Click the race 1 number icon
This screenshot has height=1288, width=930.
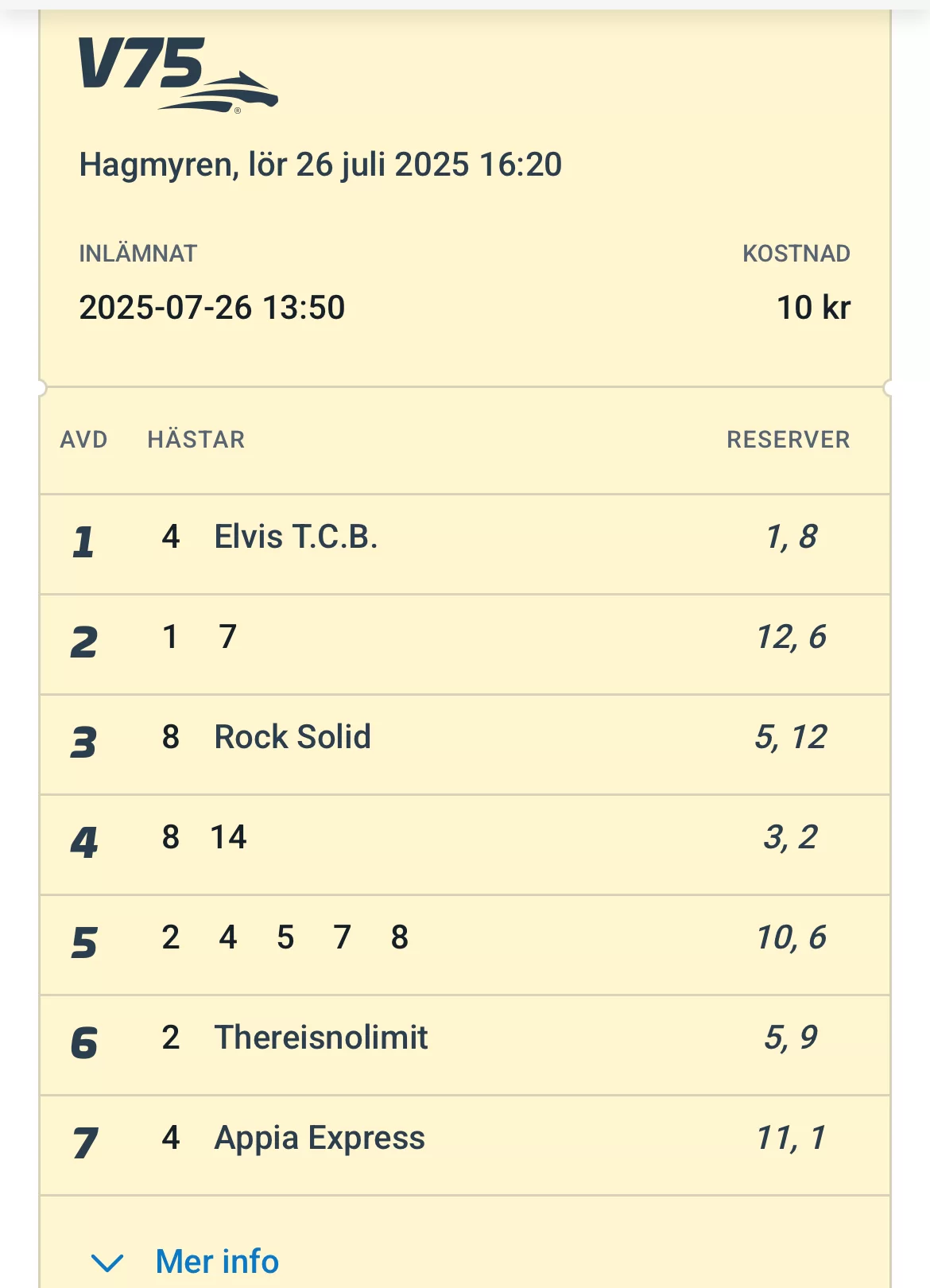pos(83,542)
